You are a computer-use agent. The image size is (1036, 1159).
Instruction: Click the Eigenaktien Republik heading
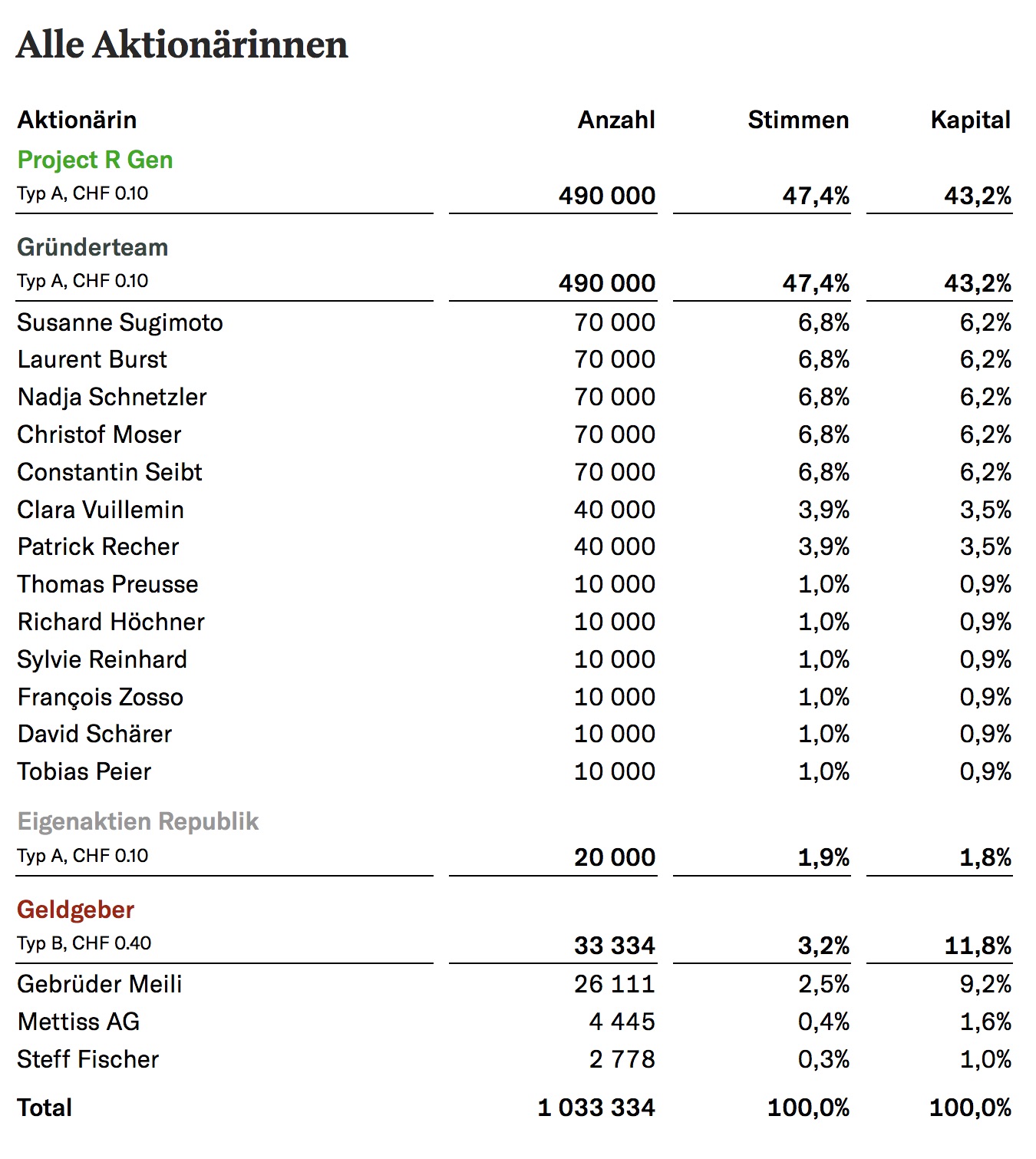pyautogui.click(x=138, y=821)
